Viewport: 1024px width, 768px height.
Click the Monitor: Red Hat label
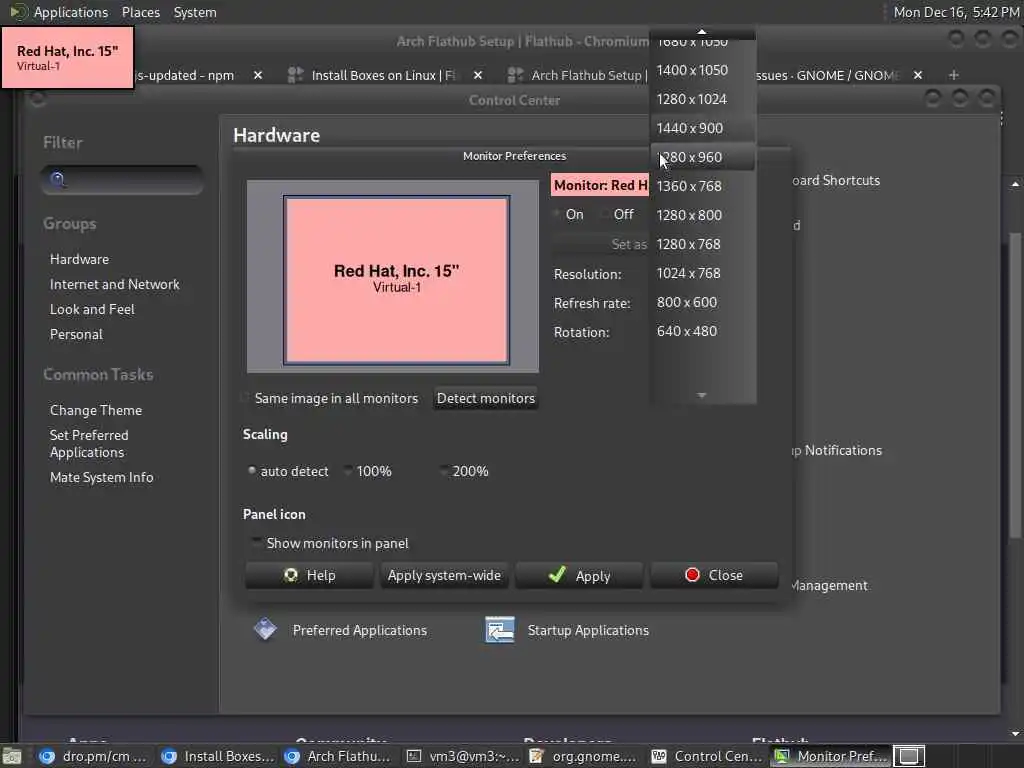click(x=600, y=185)
